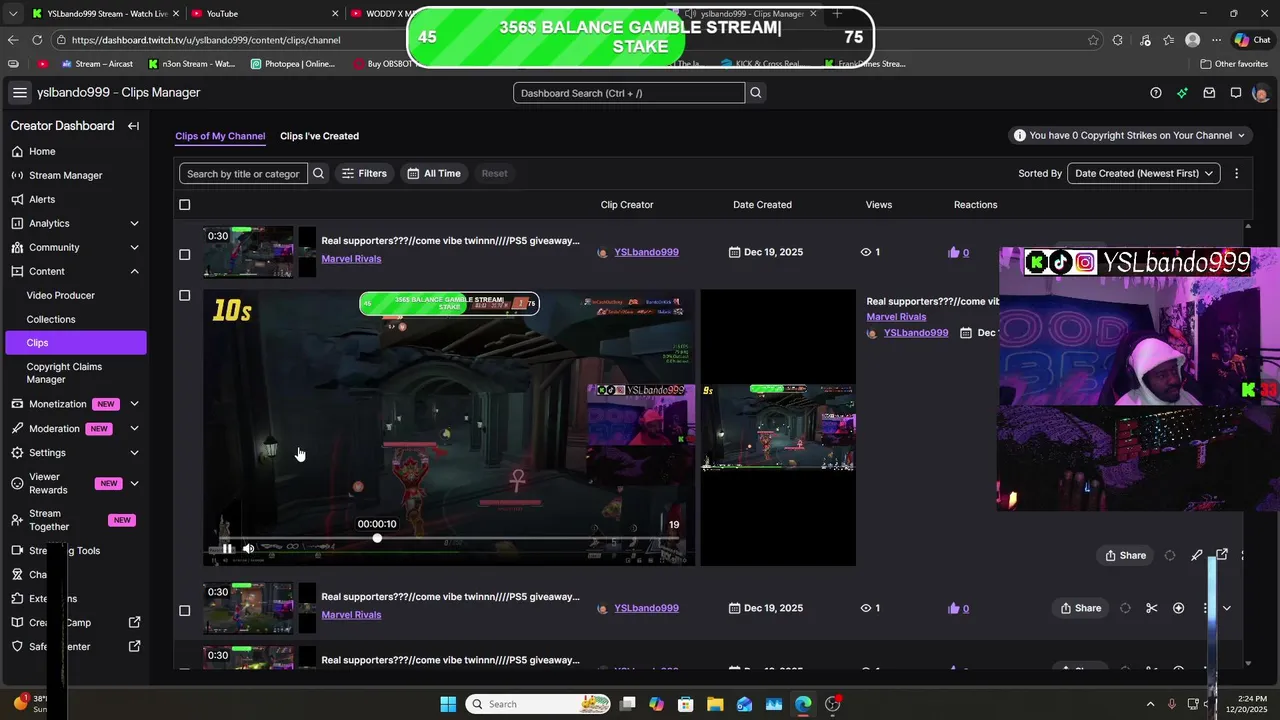Go to Stream Manager
The width and height of the screenshot is (1280, 720).
click(x=66, y=175)
